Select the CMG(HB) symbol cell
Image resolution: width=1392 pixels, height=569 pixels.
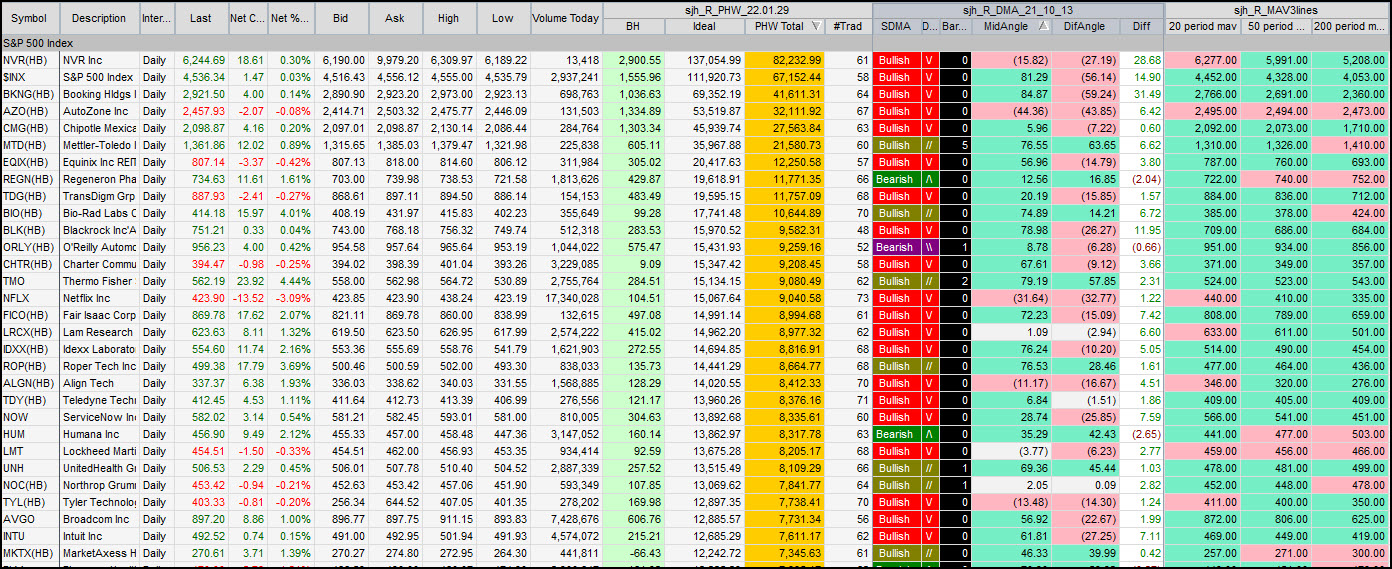30,129
